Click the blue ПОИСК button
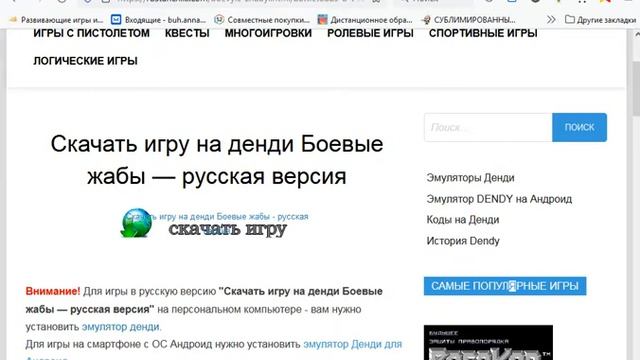640x360 pixels. pyautogui.click(x=580, y=127)
